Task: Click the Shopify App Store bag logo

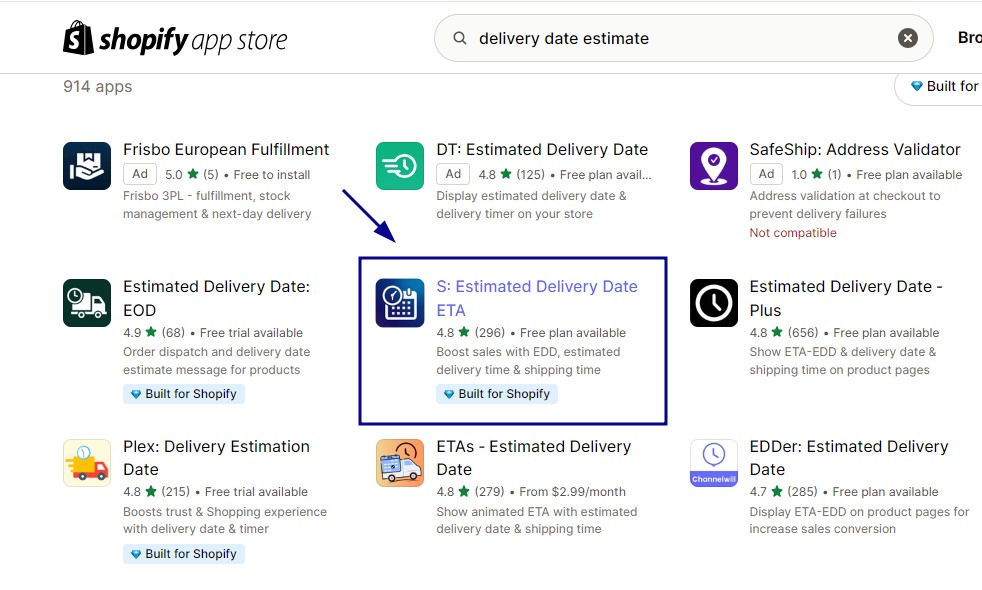Action: (76, 37)
